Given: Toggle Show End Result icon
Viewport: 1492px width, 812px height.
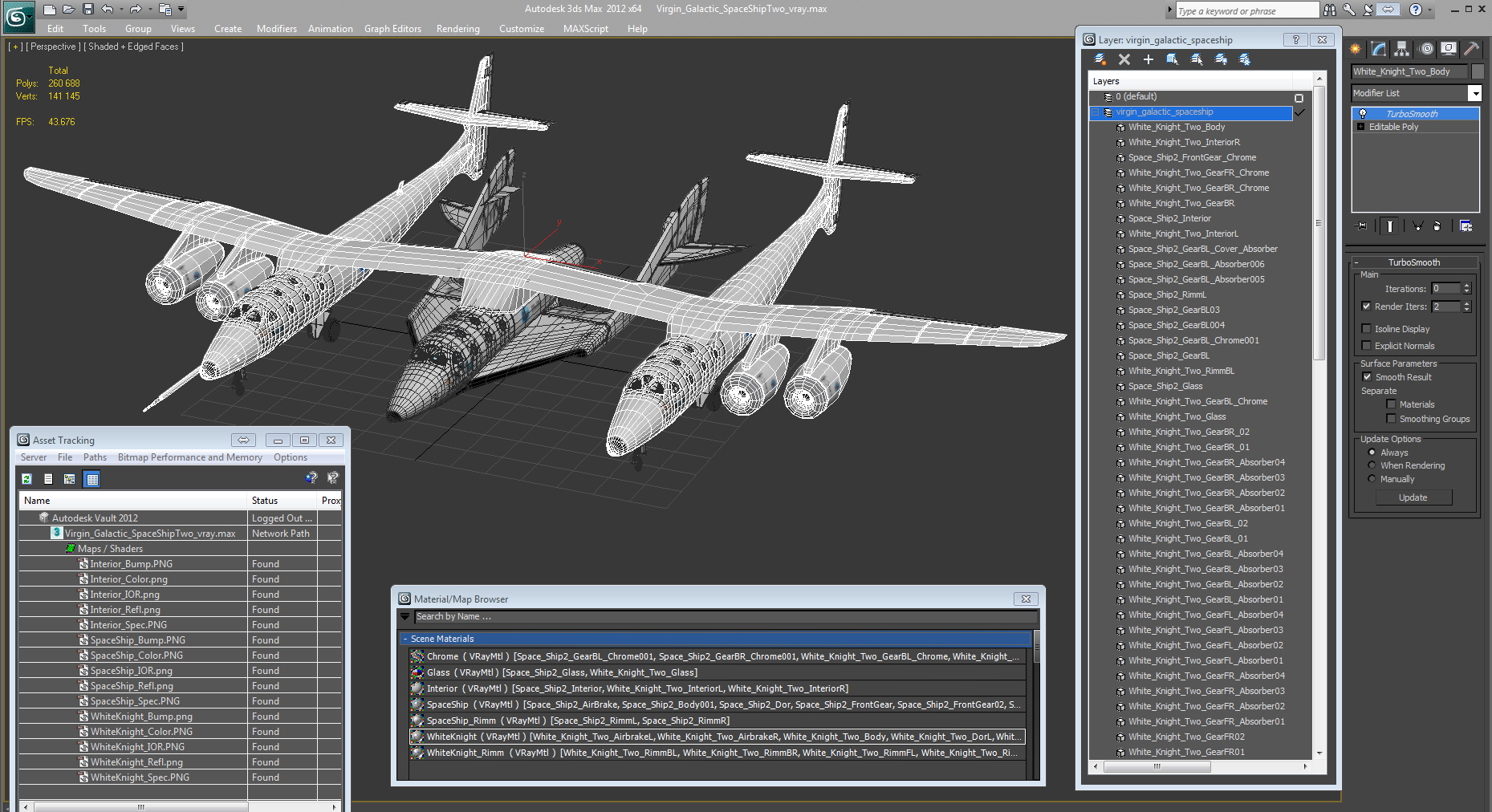Looking at the screenshot, I should [1390, 226].
